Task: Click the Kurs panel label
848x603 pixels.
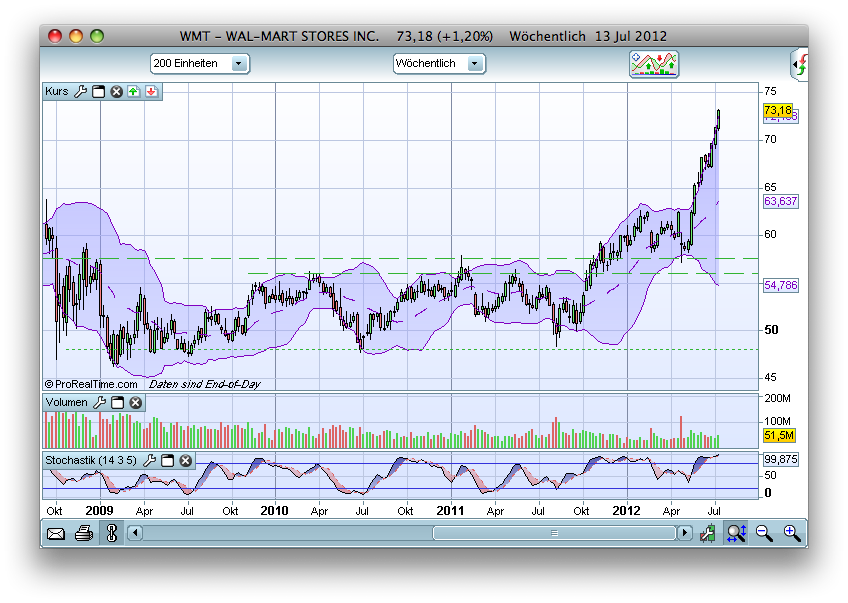Action: coord(57,91)
